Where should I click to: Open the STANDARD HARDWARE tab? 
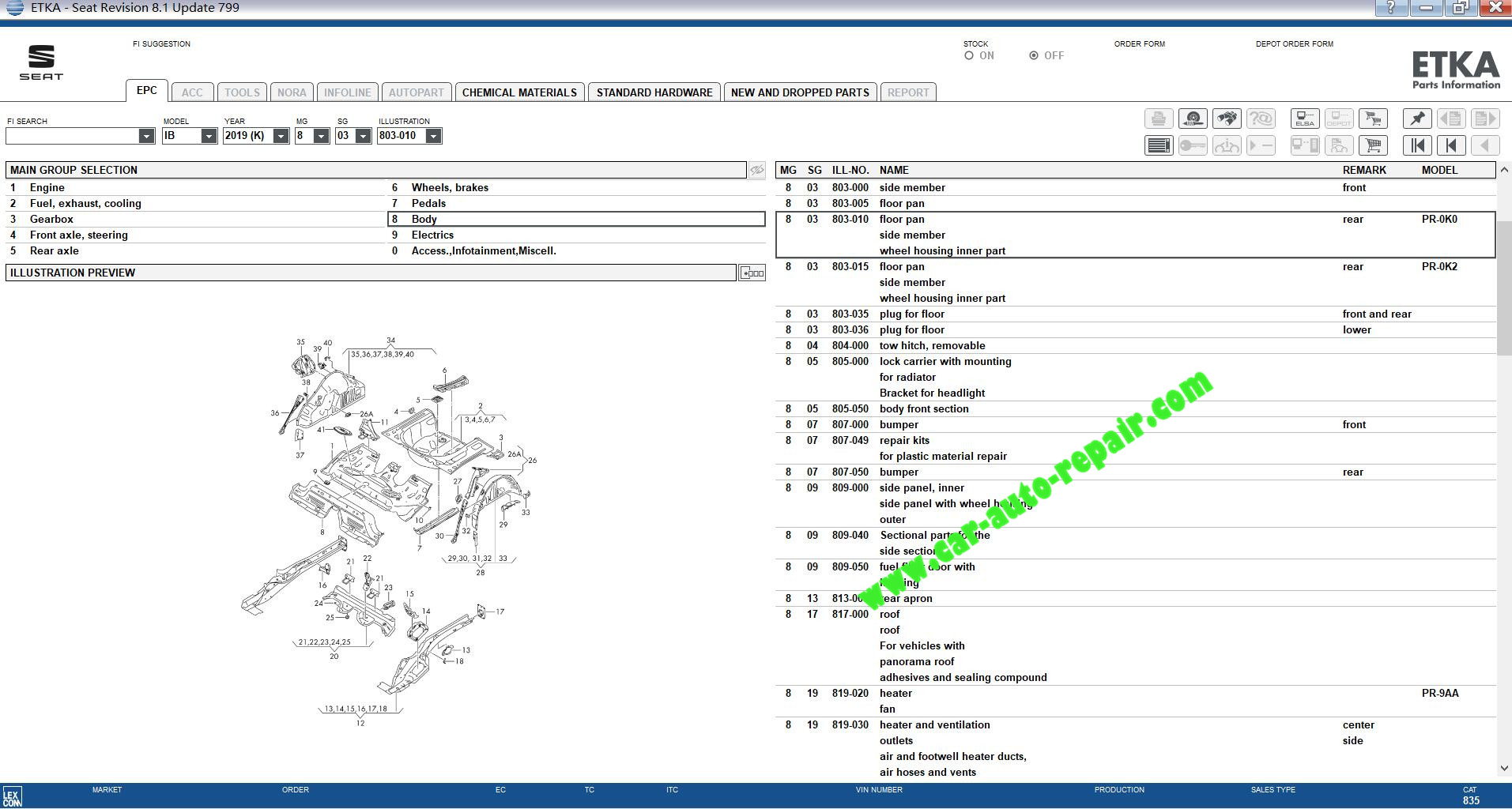654,92
